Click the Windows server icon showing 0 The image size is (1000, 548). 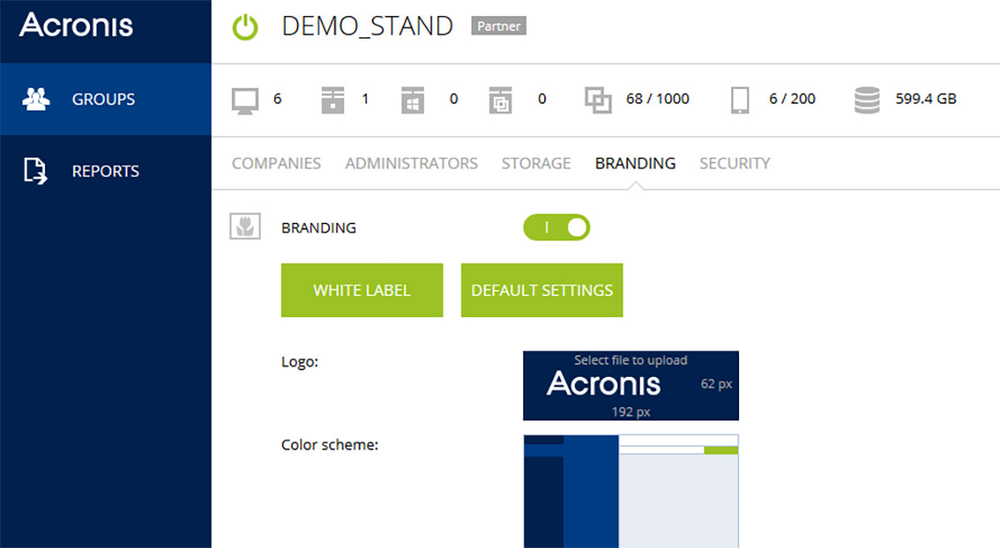point(413,100)
